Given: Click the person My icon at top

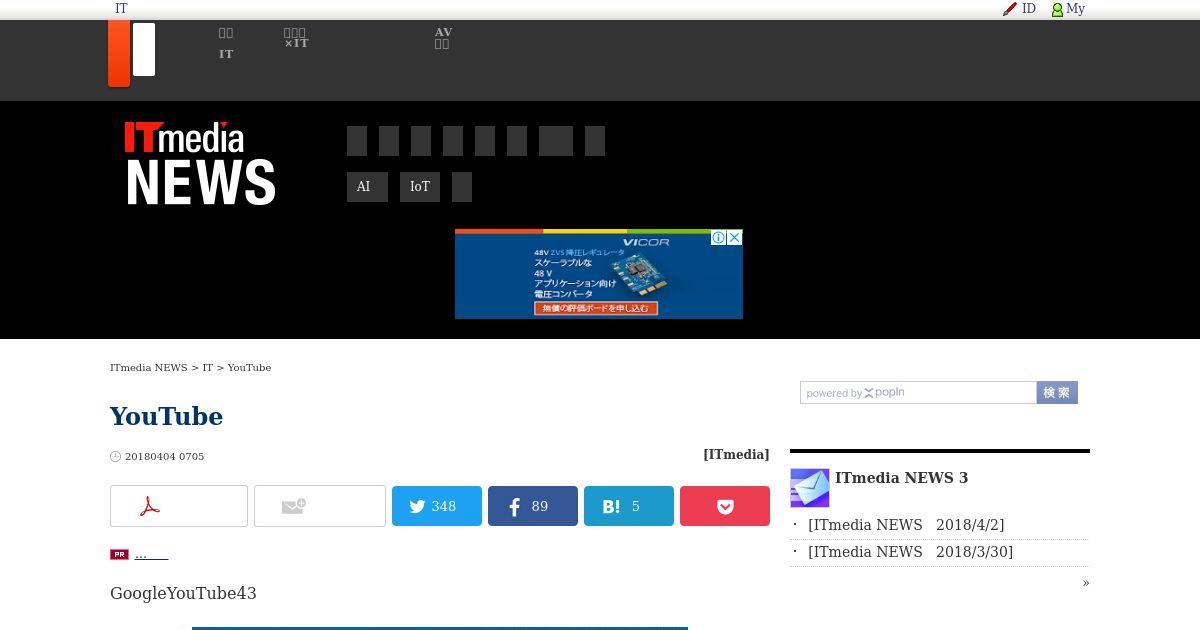Looking at the screenshot, I should coord(1057,9).
